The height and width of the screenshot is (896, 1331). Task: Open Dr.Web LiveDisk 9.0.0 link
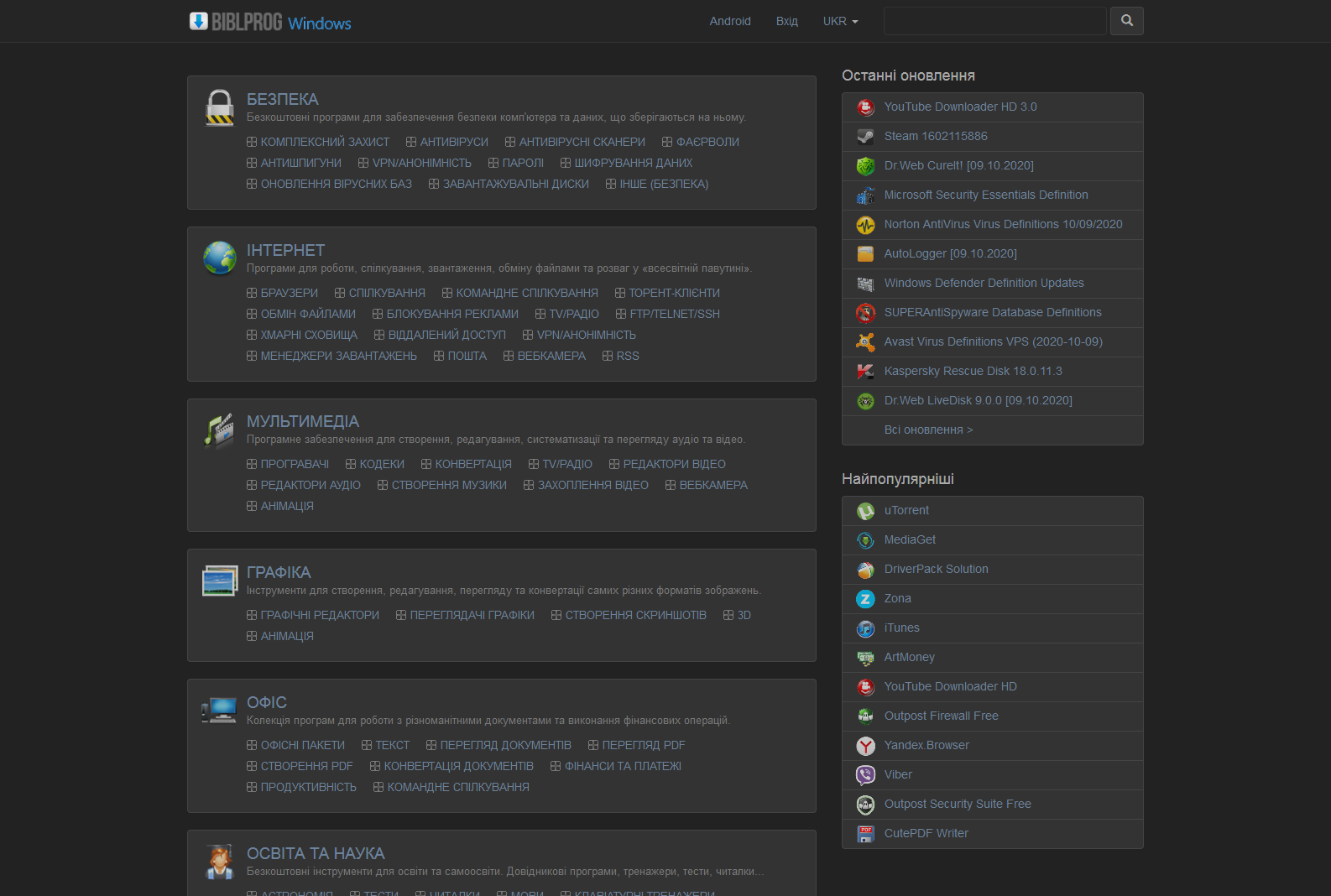click(979, 400)
